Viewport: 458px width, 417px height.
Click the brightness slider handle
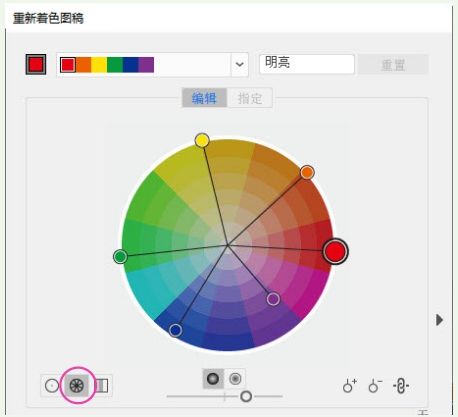(246, 396)
